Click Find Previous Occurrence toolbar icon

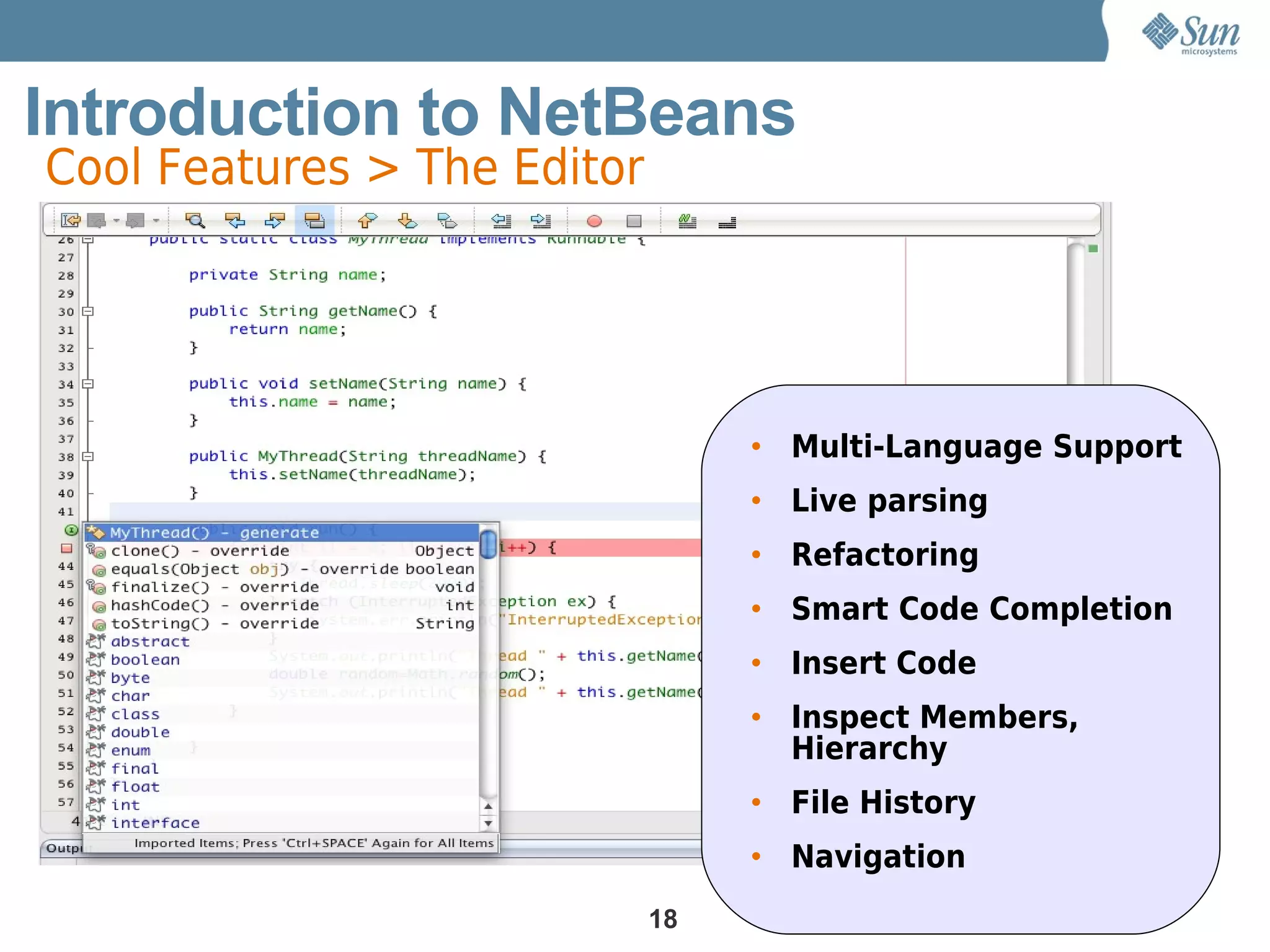coord(235,220)
